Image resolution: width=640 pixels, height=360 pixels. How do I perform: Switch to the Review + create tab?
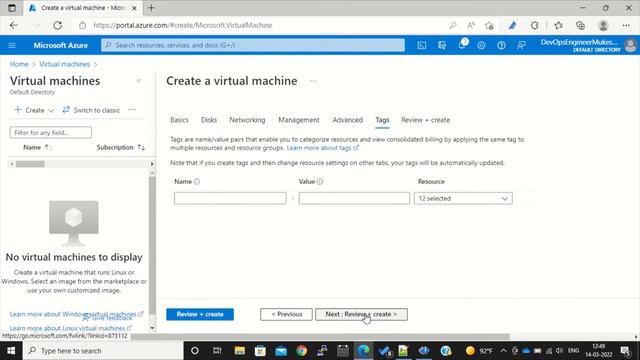[425, 120]
